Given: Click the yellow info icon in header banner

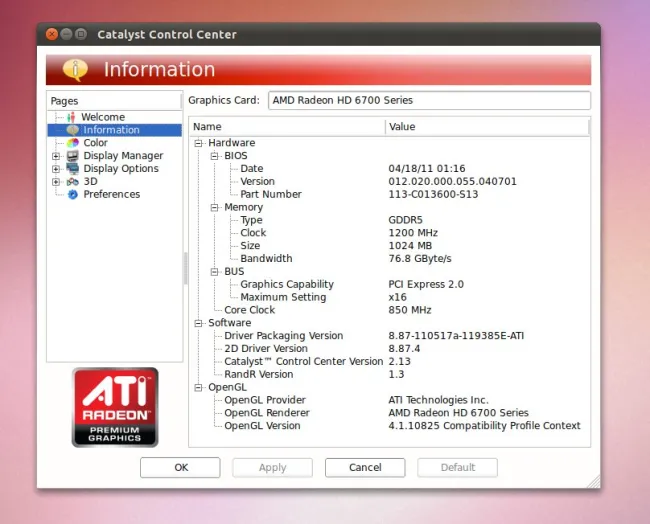Looking at the screenshot, I should click(x=75, y=70).
